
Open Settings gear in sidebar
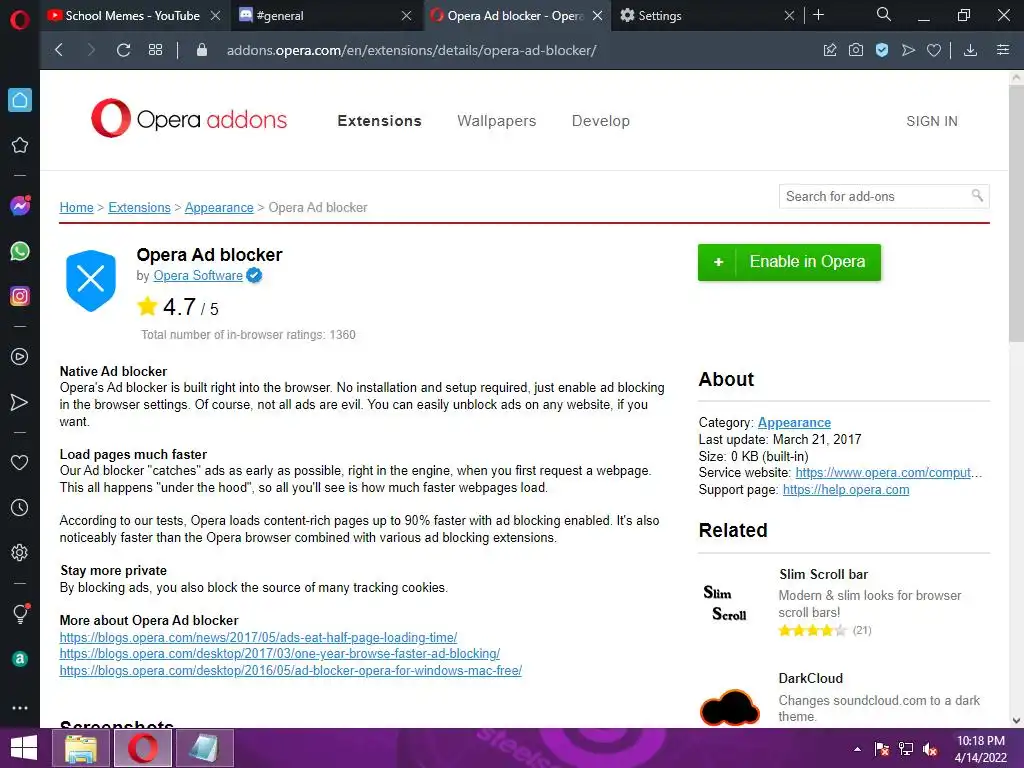pyautogui.click(x=20, y=552)
